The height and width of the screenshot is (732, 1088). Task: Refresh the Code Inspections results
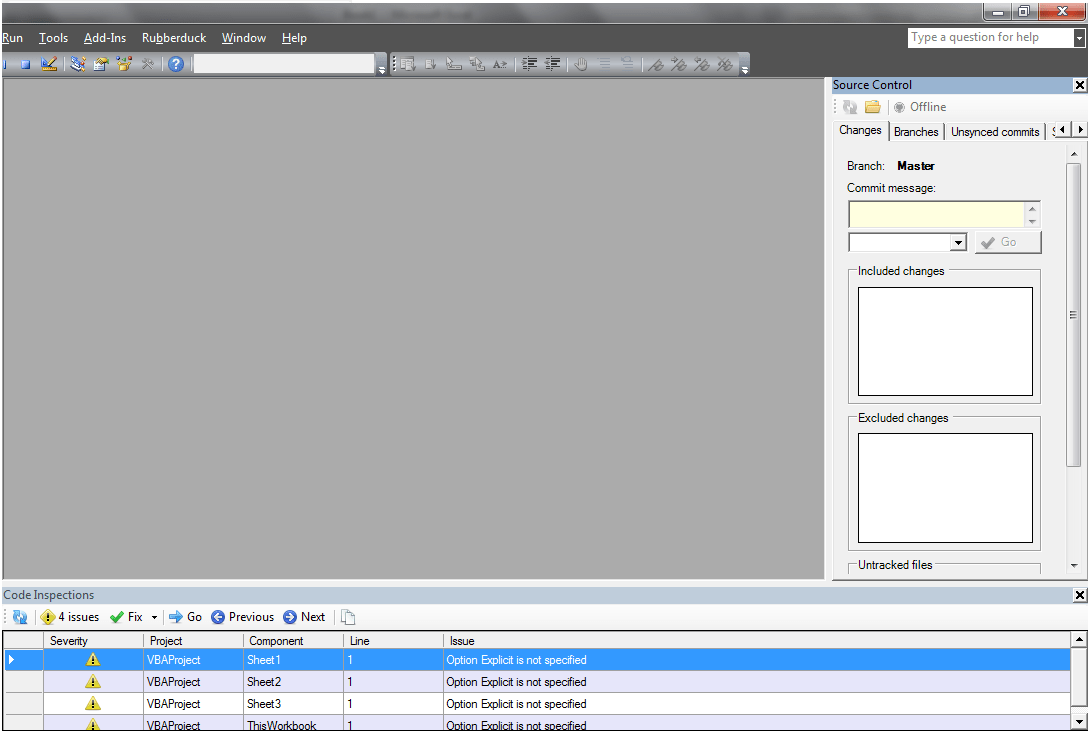[x=20, y=617]
